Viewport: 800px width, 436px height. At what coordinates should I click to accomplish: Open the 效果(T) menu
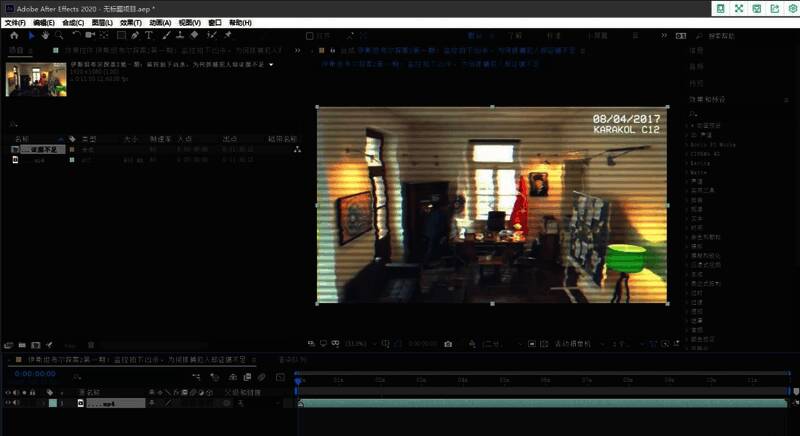coord(130,22)
